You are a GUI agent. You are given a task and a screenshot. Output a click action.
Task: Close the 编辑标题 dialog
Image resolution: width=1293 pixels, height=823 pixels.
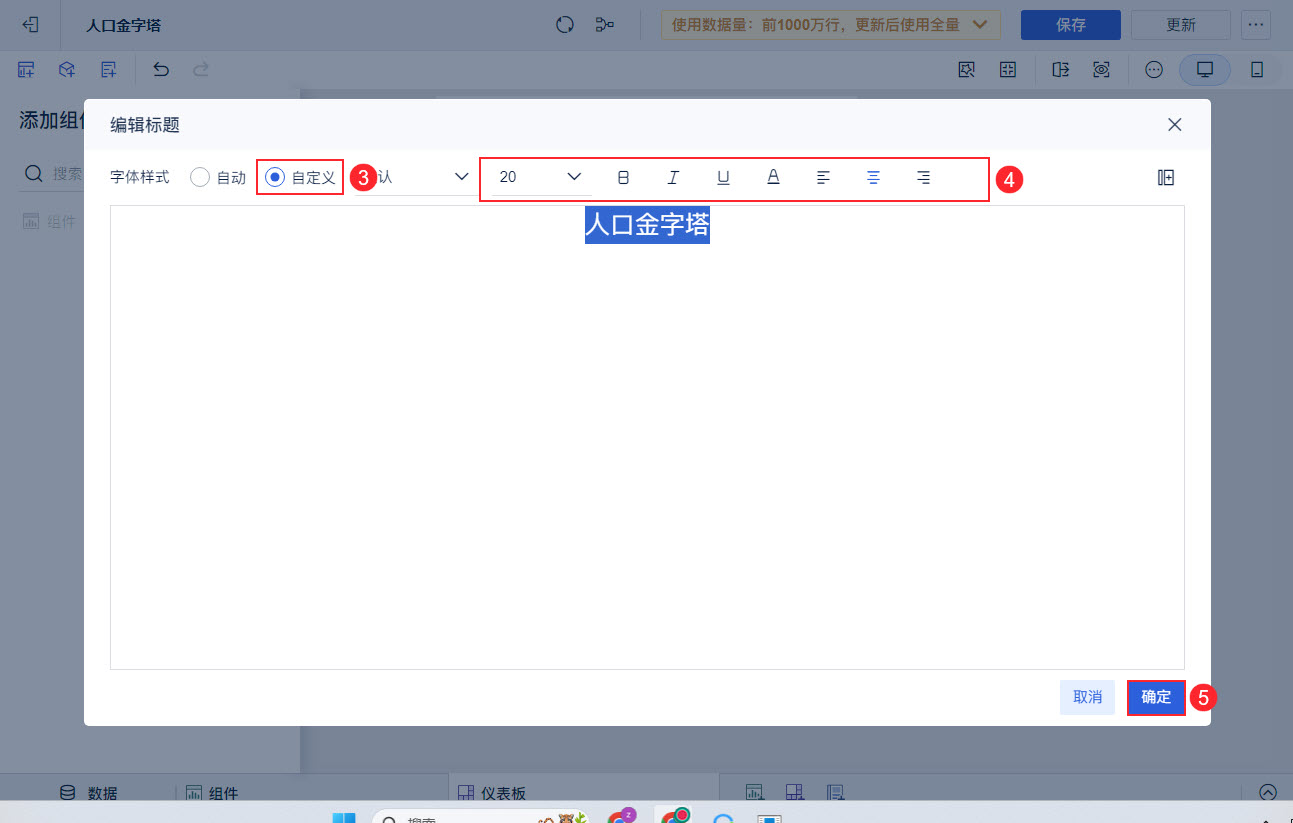pos(1175,125)
